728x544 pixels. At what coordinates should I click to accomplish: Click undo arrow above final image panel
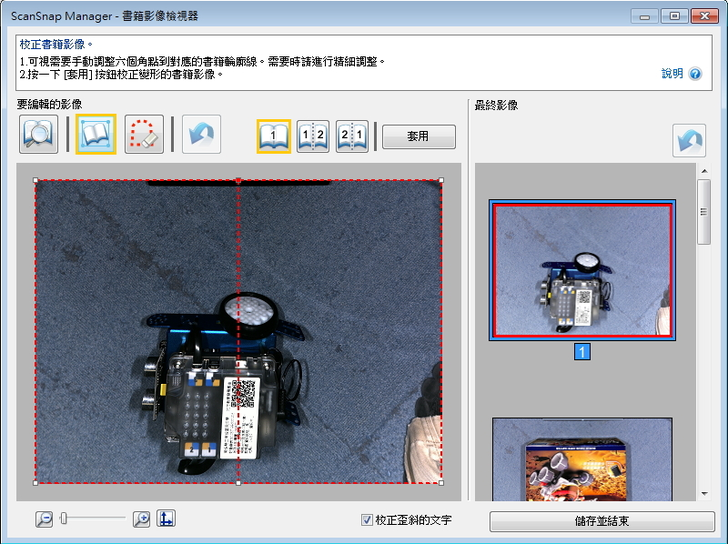[x=689, y=141]
